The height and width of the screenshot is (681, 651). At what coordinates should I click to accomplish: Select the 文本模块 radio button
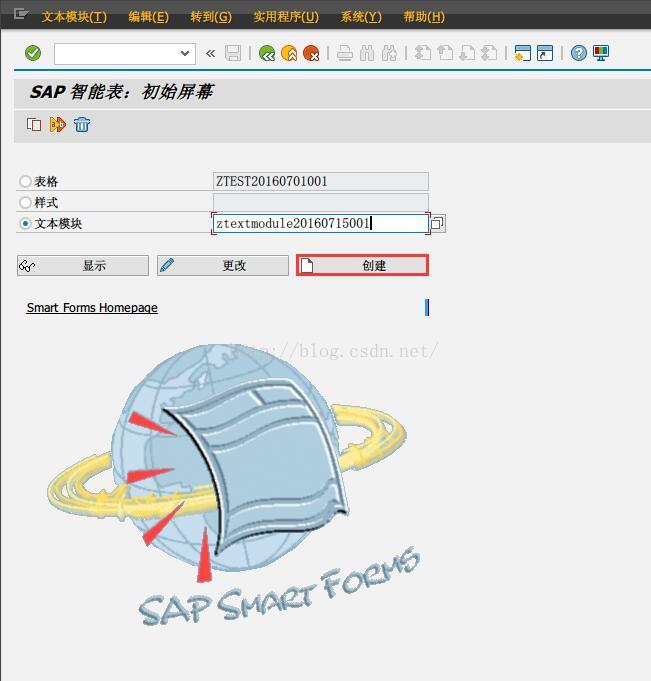pyautogui.click(x=25, y=224)
